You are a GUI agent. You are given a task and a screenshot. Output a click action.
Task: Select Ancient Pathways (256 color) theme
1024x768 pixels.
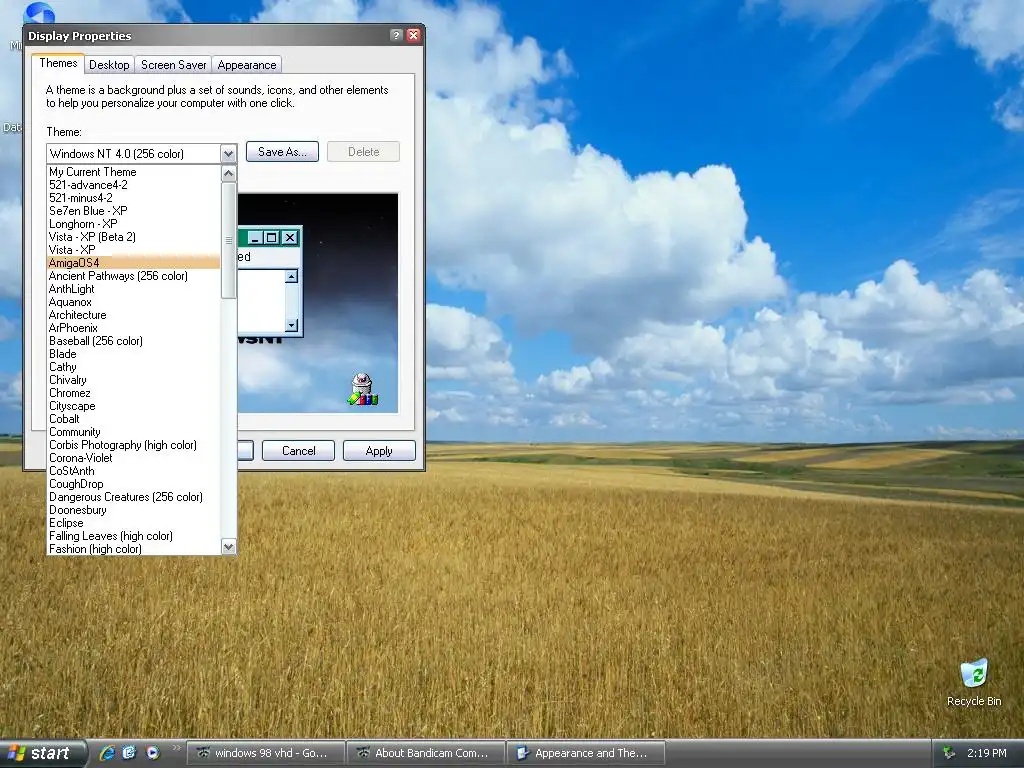click(133, 276)
